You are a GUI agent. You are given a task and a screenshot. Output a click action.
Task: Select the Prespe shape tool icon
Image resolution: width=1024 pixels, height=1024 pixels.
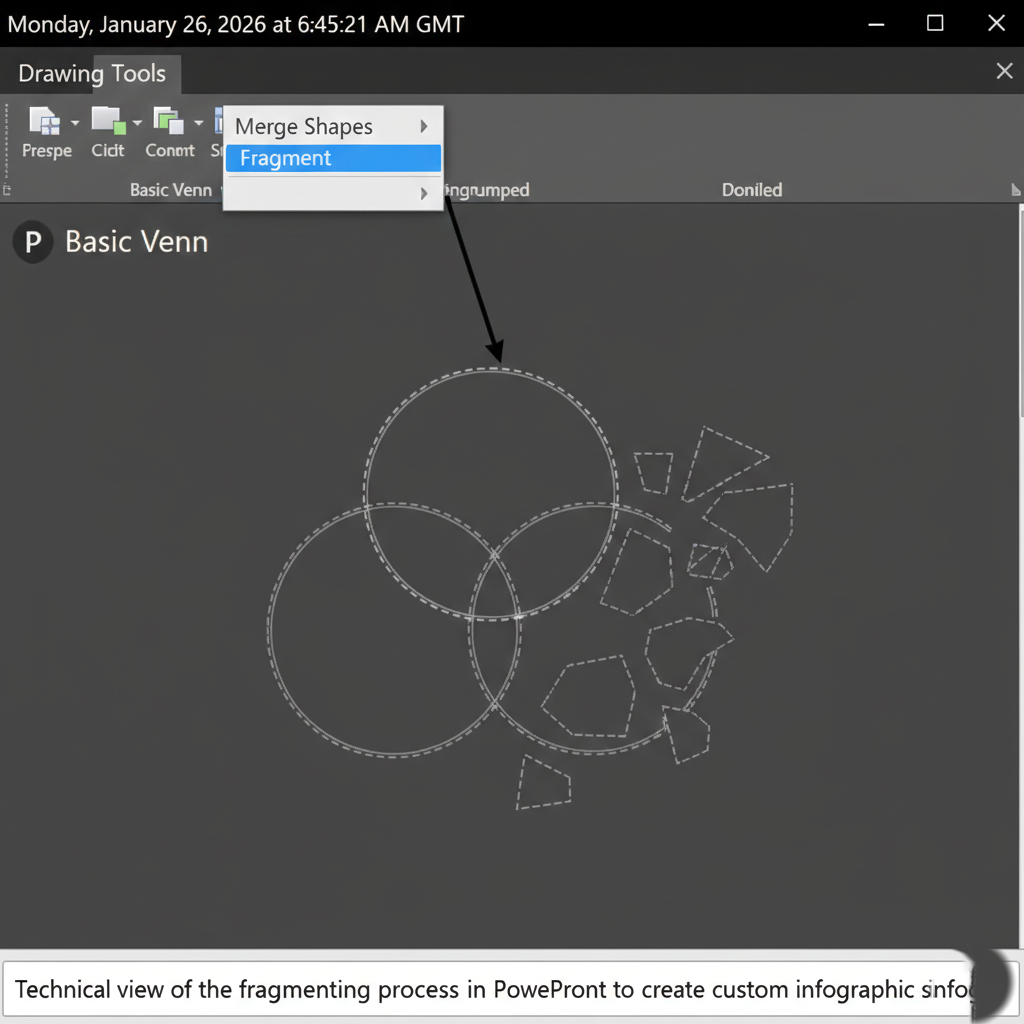[44, 122]
